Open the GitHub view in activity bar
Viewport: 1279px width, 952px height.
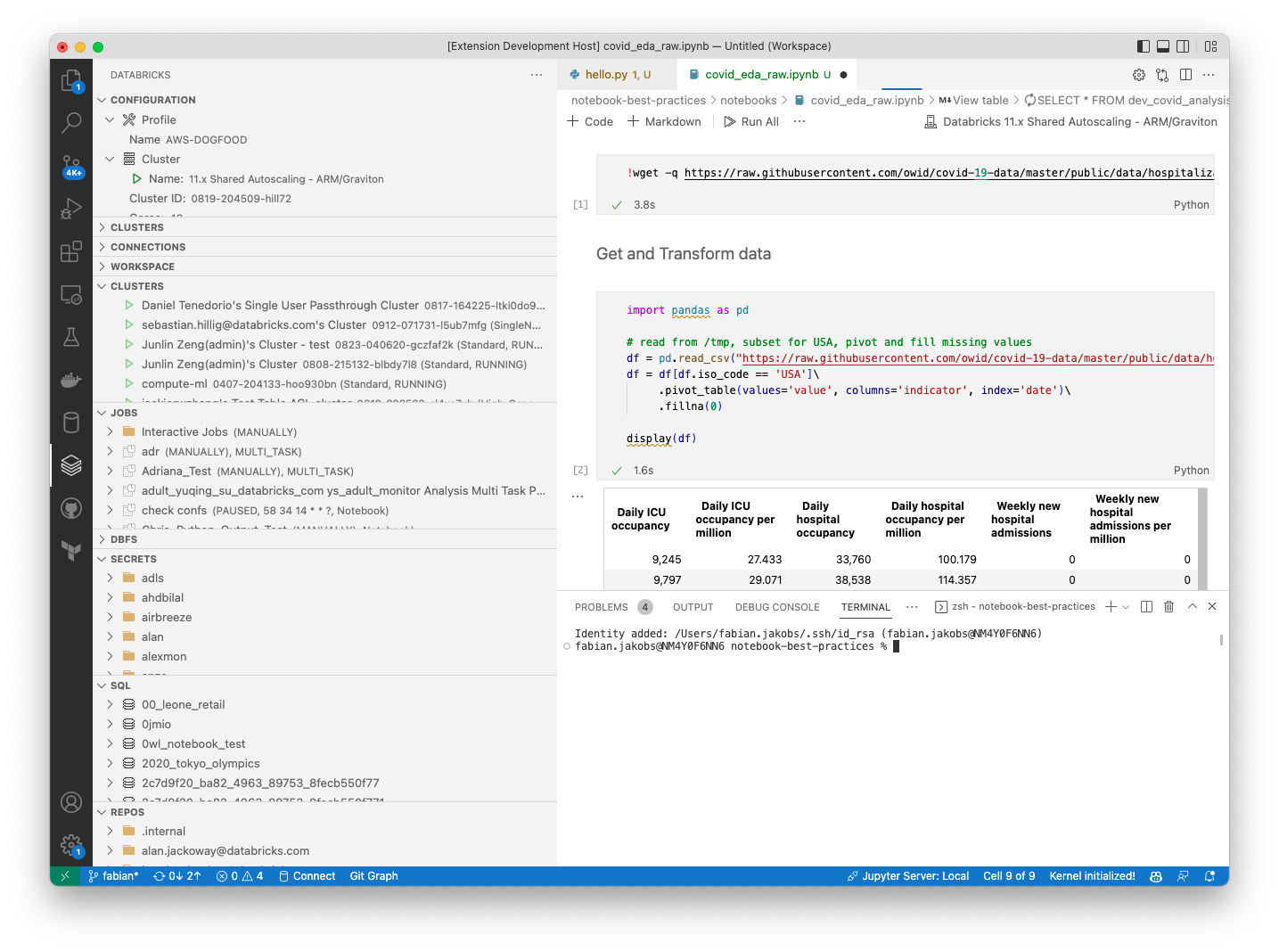coord(71,508)
